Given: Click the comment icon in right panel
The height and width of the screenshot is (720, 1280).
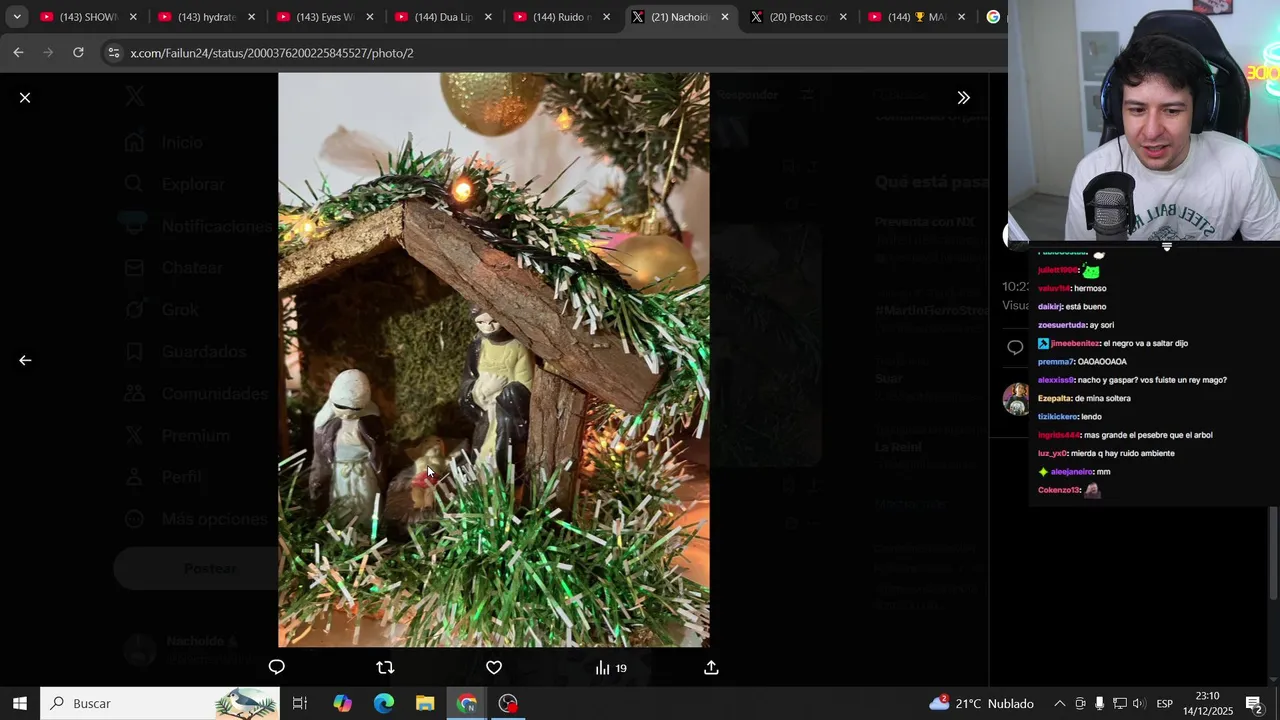Looking at the screenshot, I should pyautogui.click(x=1015, y=347).
